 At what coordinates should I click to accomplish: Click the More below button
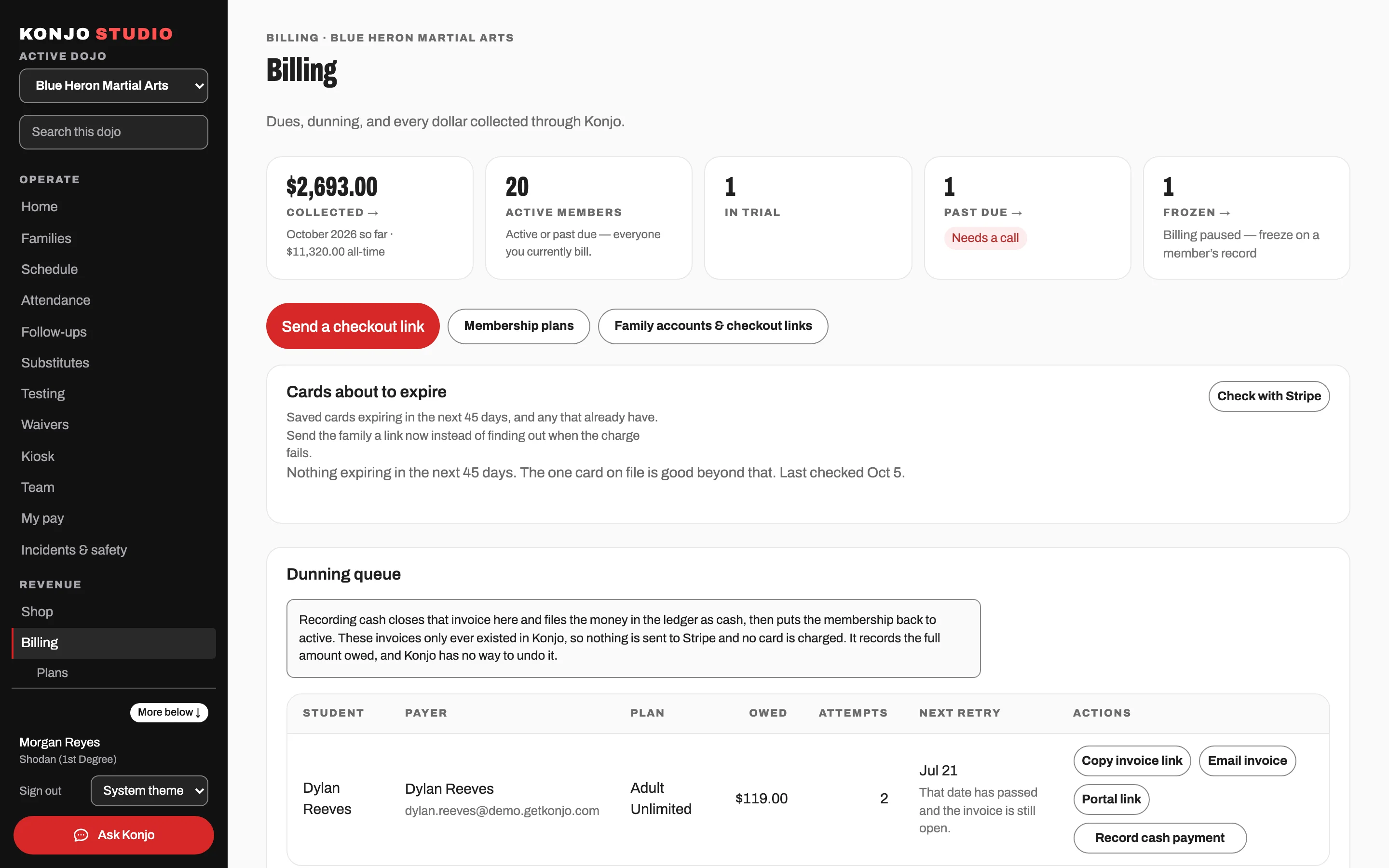169,712
